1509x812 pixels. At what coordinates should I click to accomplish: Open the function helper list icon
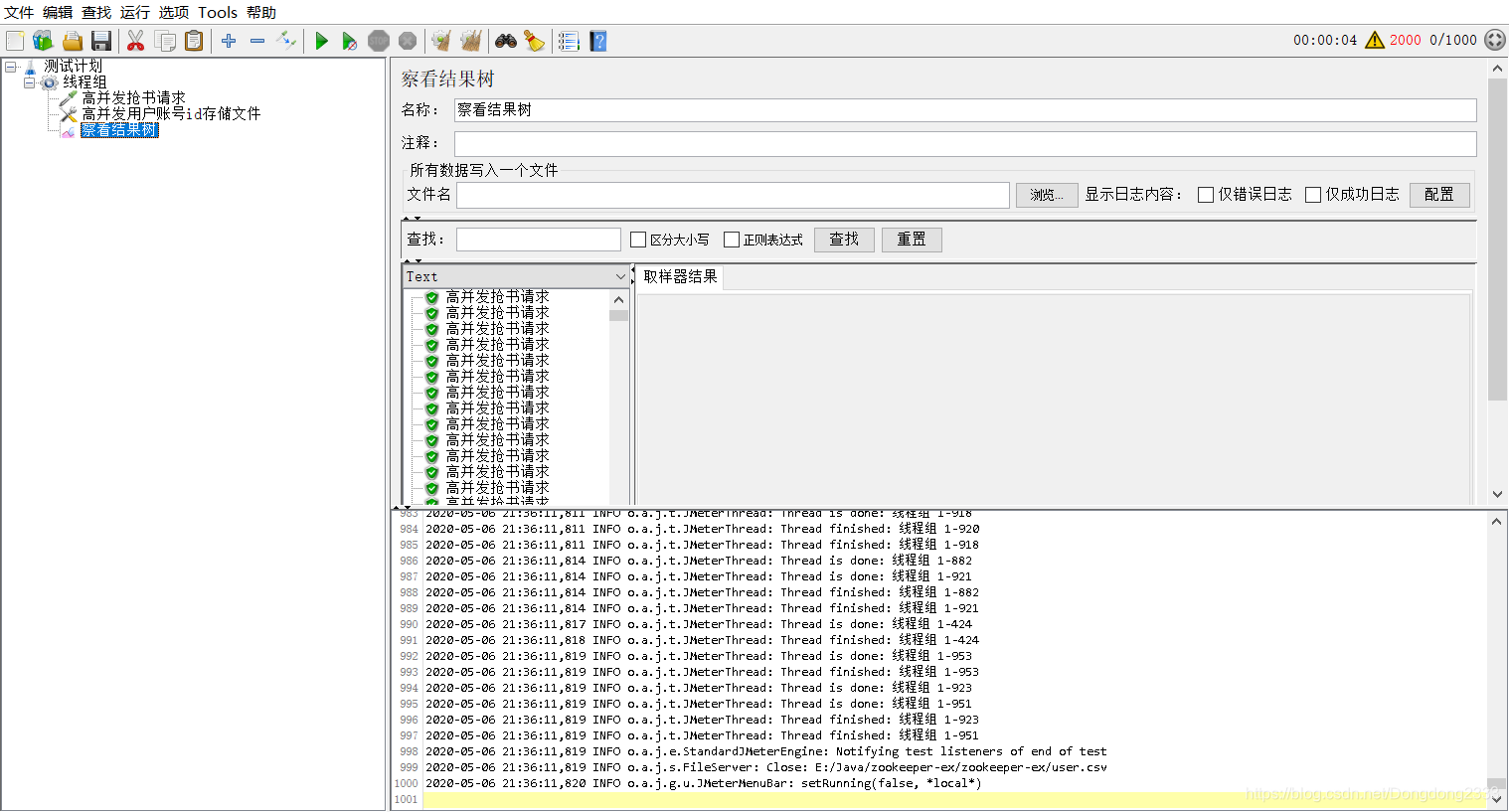pyautogui.click(x=569, y=41)
